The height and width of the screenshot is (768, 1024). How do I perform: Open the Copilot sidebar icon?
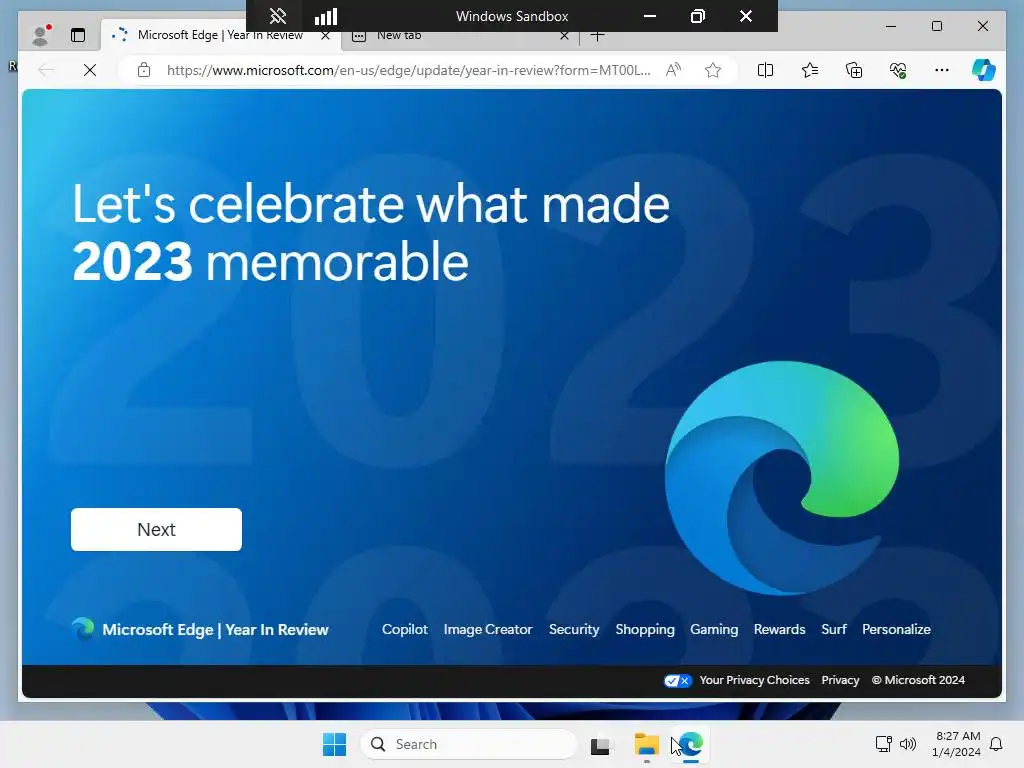point(984,70)
